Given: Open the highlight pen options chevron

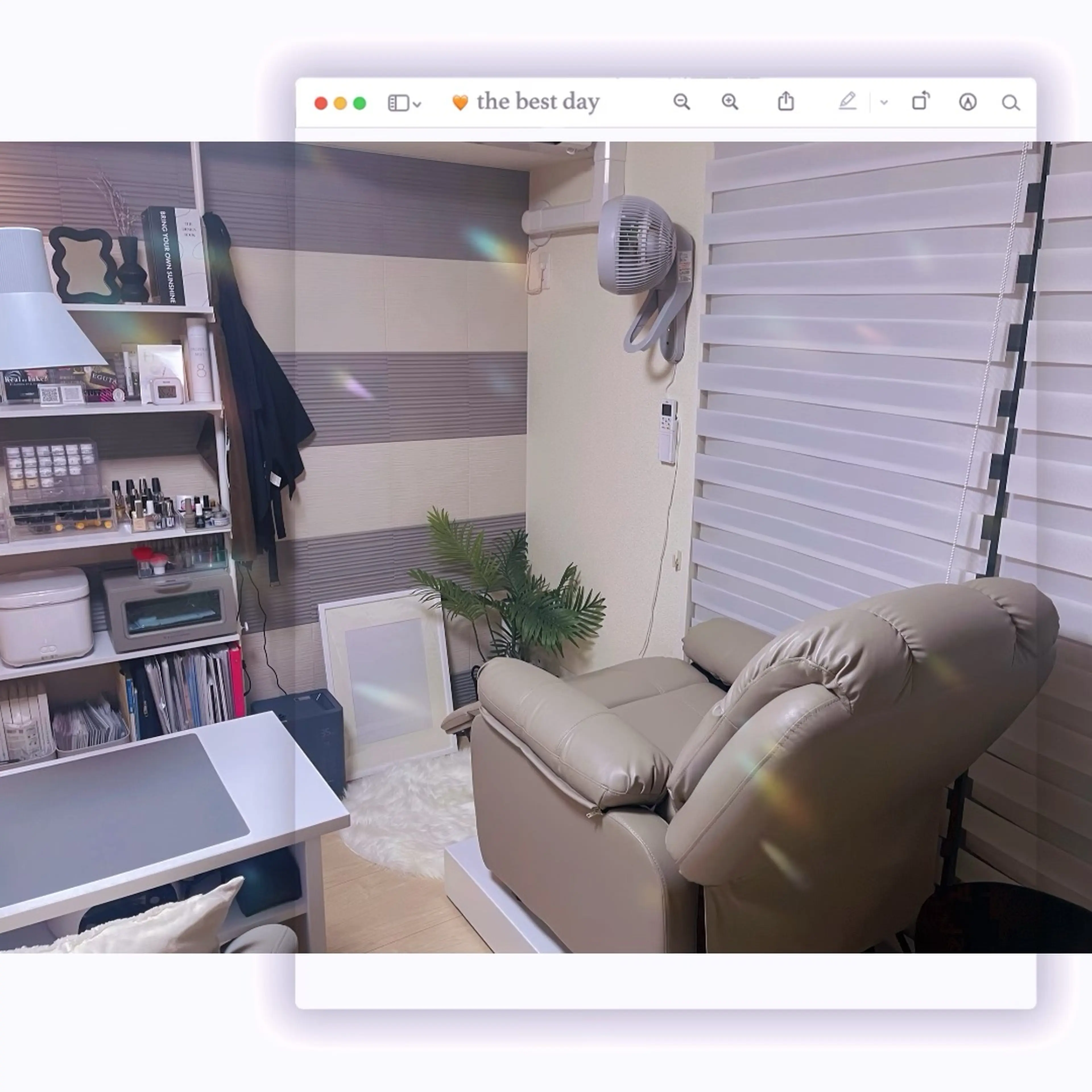Looking at the screenshot, I should pyautogui.click(x=884, y=103).
